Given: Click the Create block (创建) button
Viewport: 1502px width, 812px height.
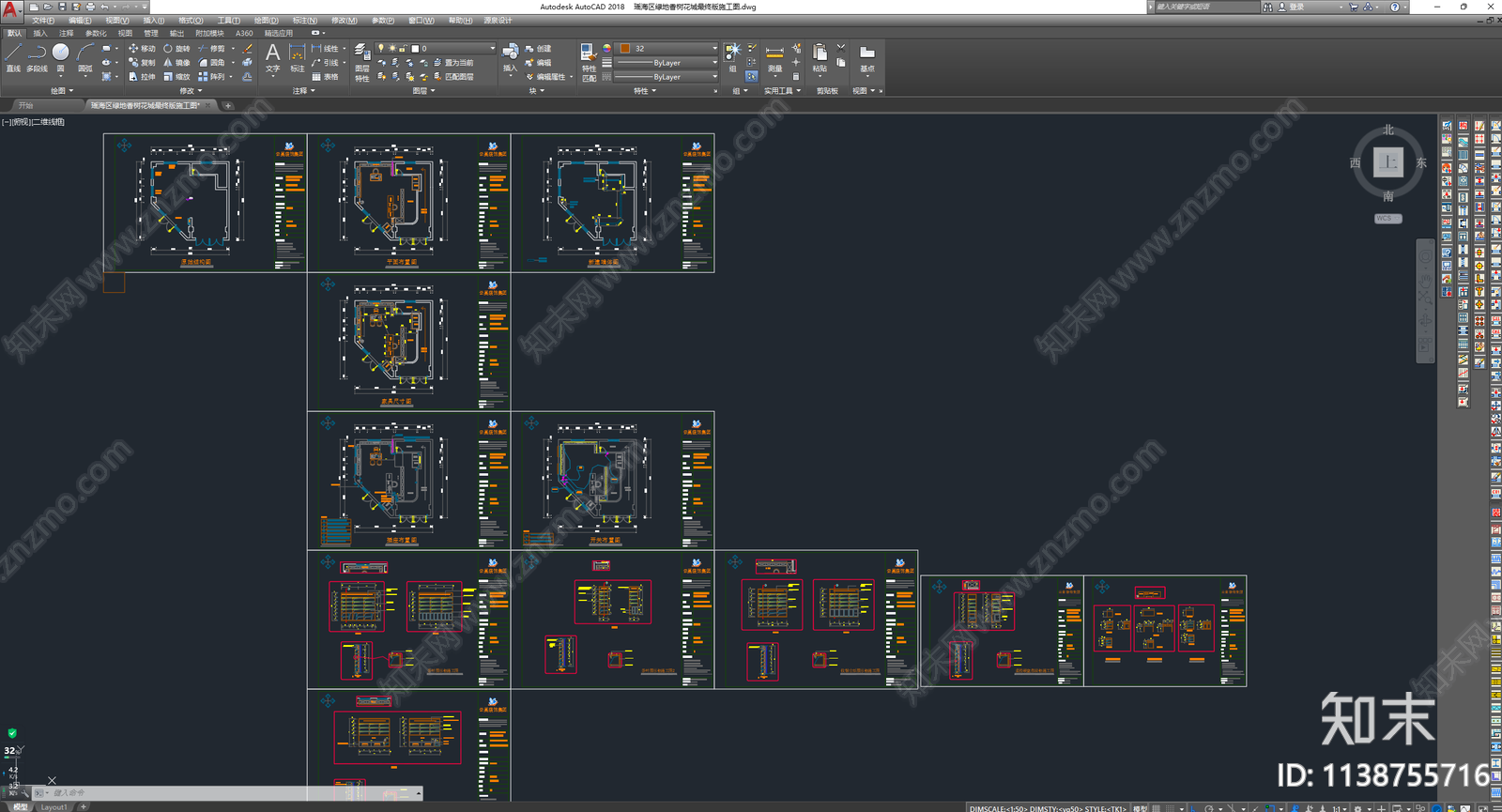Looking at the screenshot, I should [539, 49].
